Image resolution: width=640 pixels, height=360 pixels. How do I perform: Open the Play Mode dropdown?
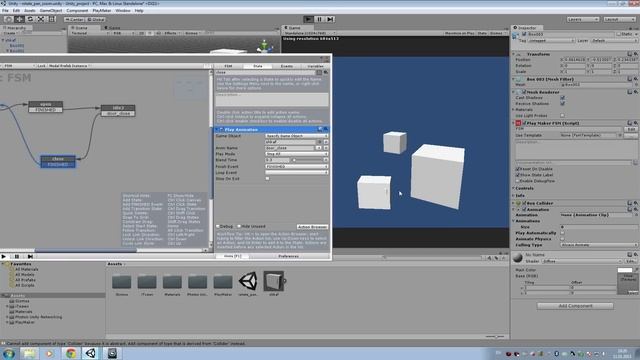click(296, 154)
